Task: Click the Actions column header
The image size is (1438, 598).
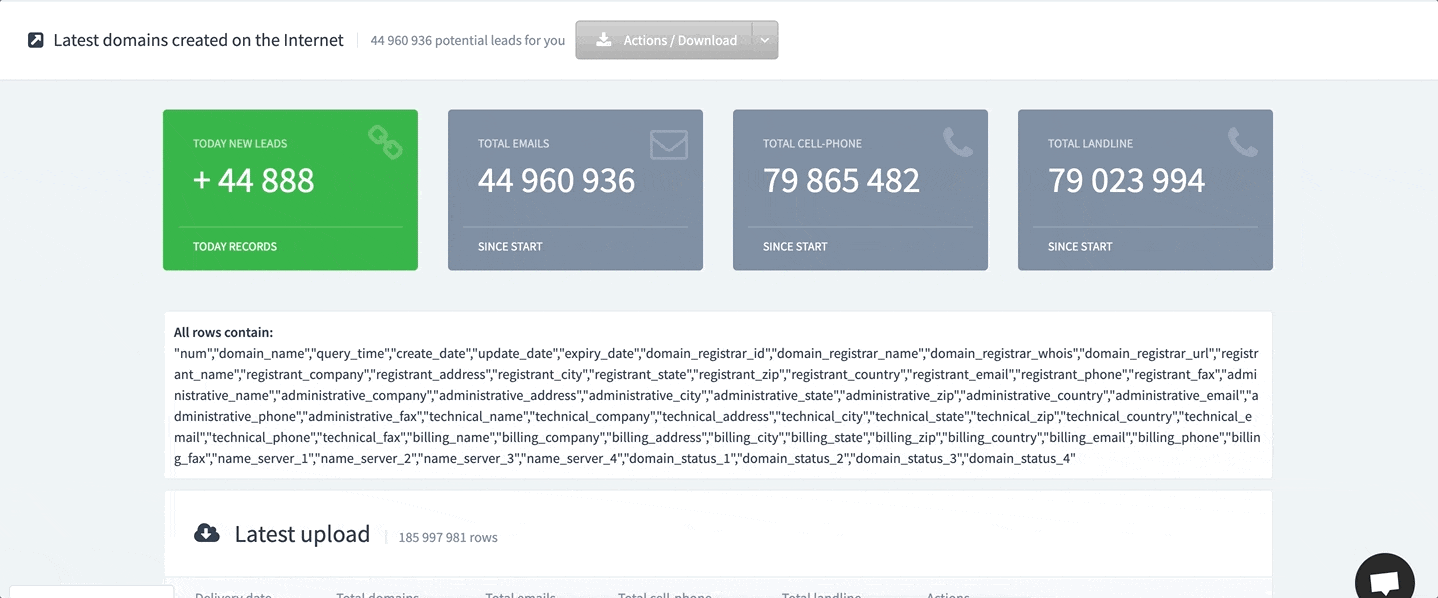Action: 946,594
